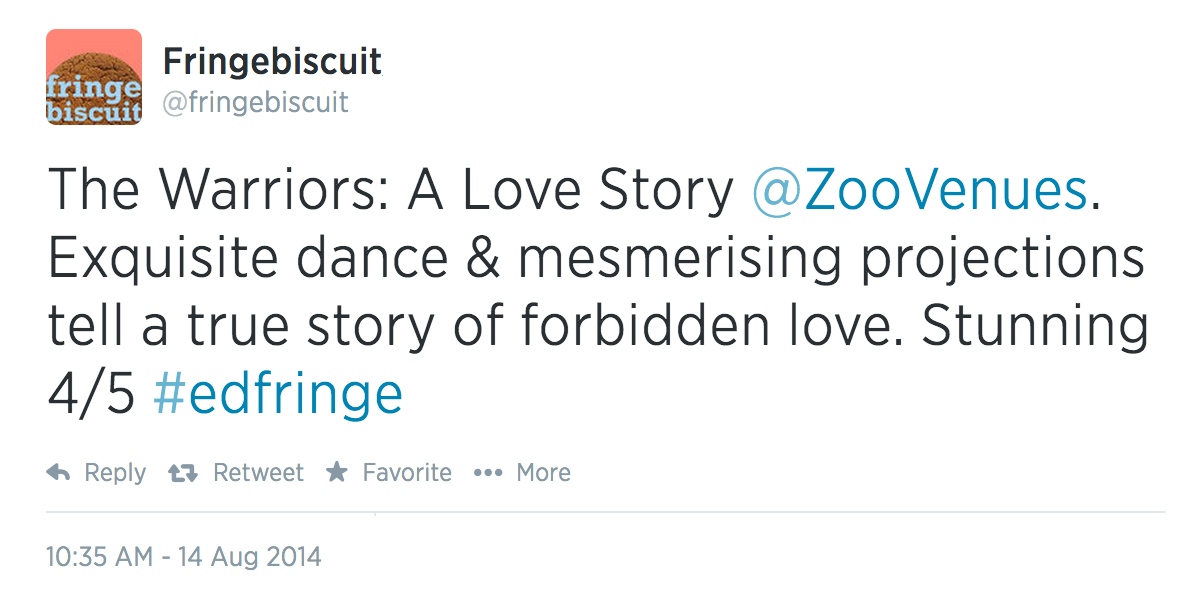
Task: Click the three-dots More icon
Action: pos(487,473)
